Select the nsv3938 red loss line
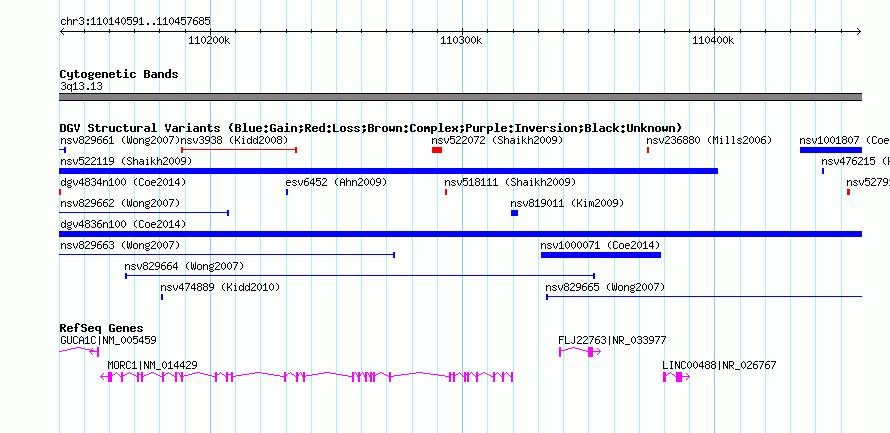The image size is (890, 433). (239, 150)
